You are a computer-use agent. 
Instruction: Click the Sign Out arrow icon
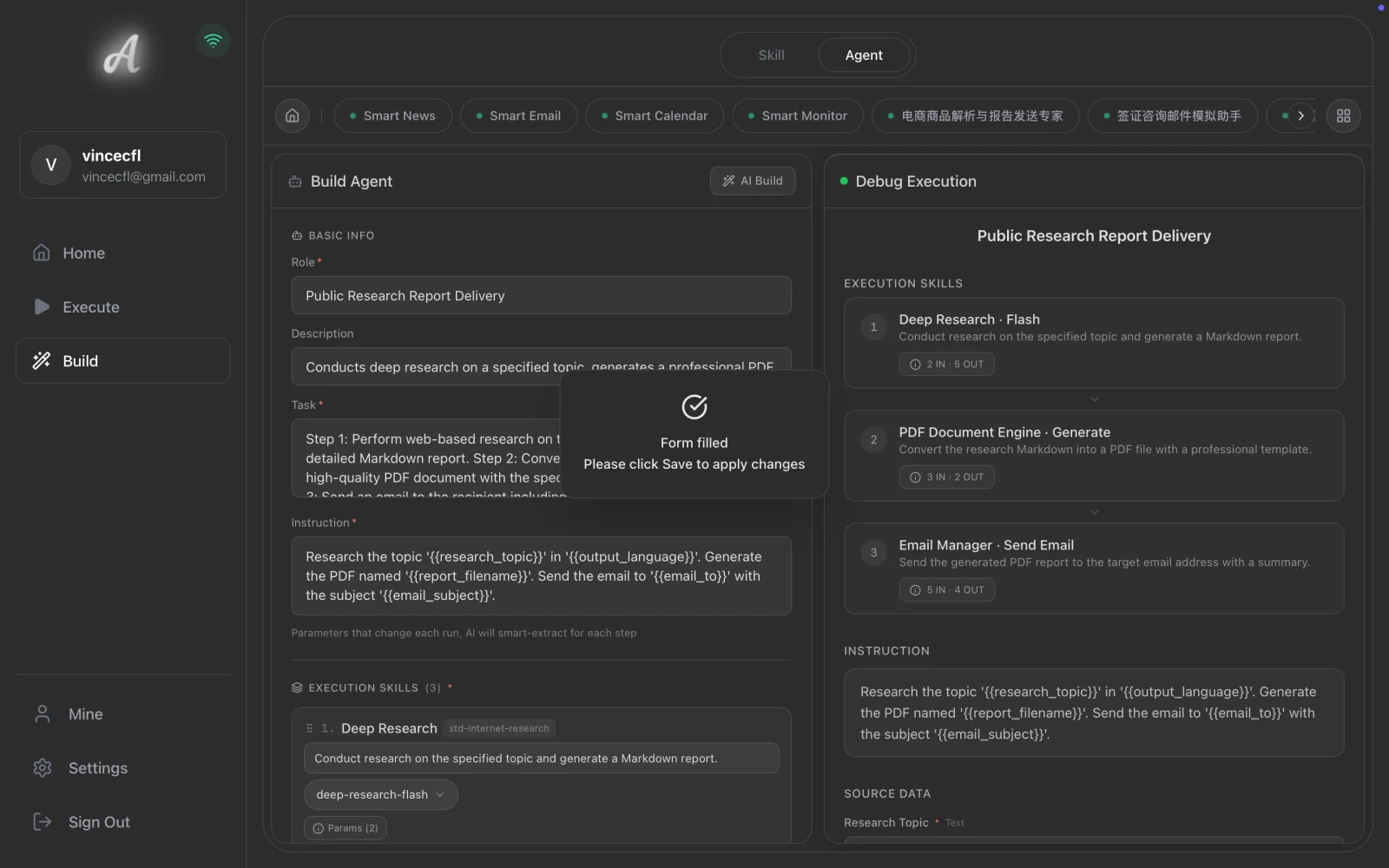coord(43,821)
